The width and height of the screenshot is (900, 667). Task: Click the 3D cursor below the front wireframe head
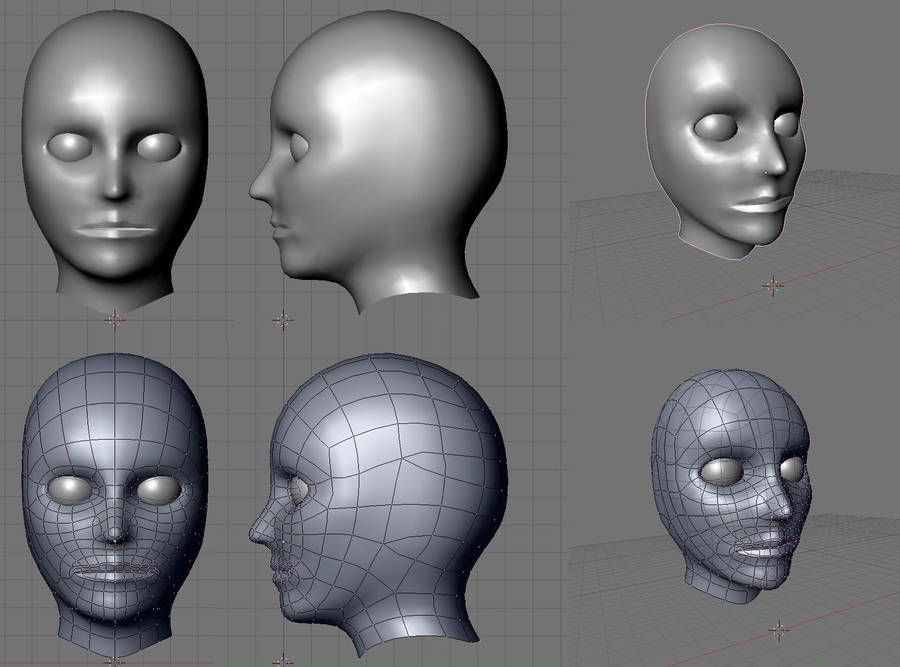tap(116, 661)
